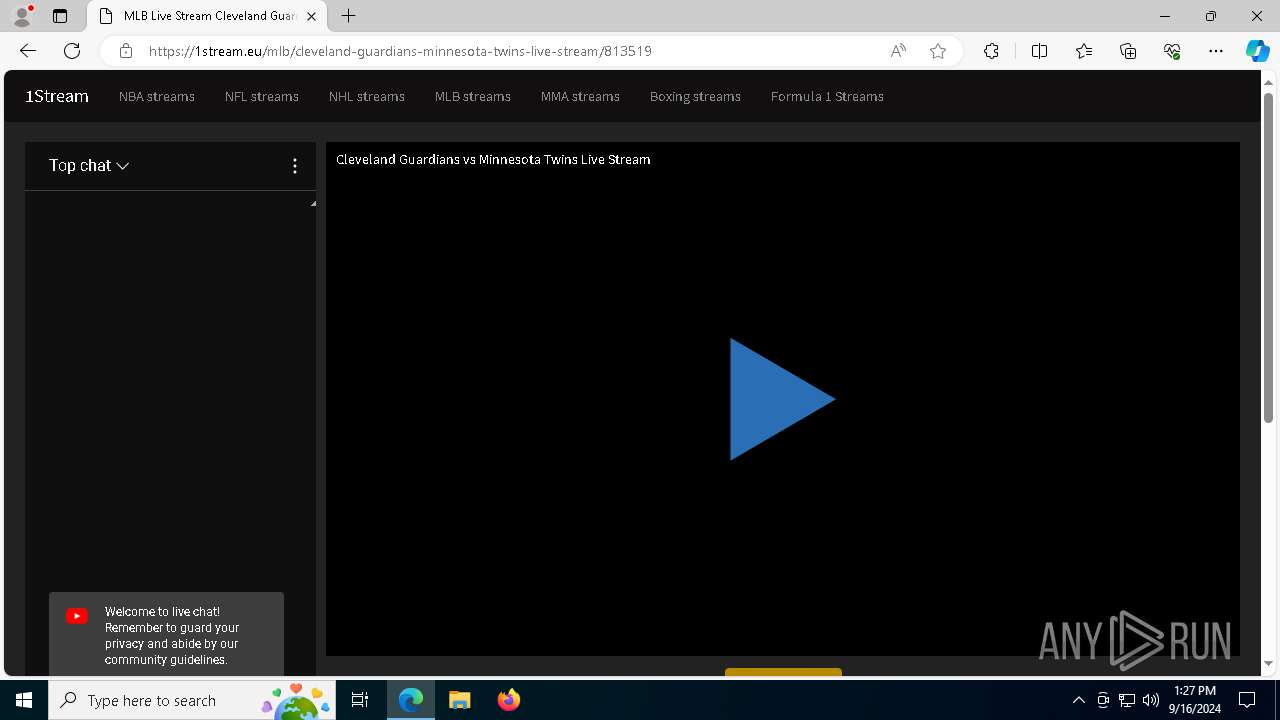Click the yellow button below the player
Screen dimensions: 1280x720
783,672
